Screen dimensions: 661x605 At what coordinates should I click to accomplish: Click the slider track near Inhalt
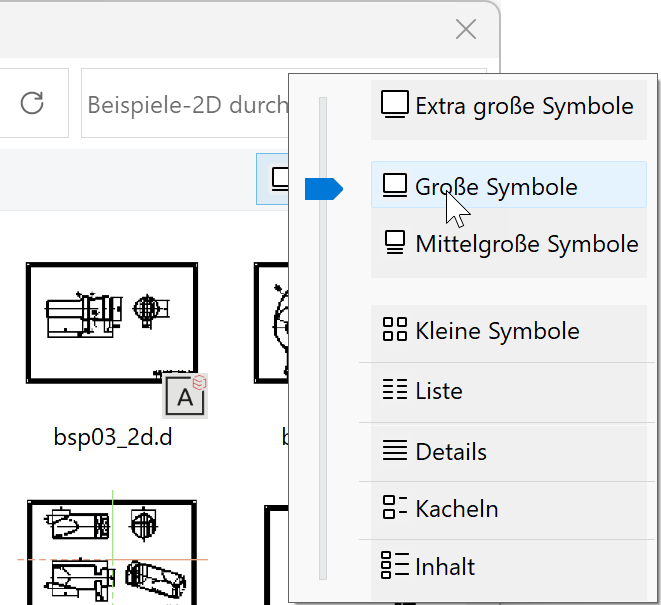pyautogui.click(x=323, y=562)
